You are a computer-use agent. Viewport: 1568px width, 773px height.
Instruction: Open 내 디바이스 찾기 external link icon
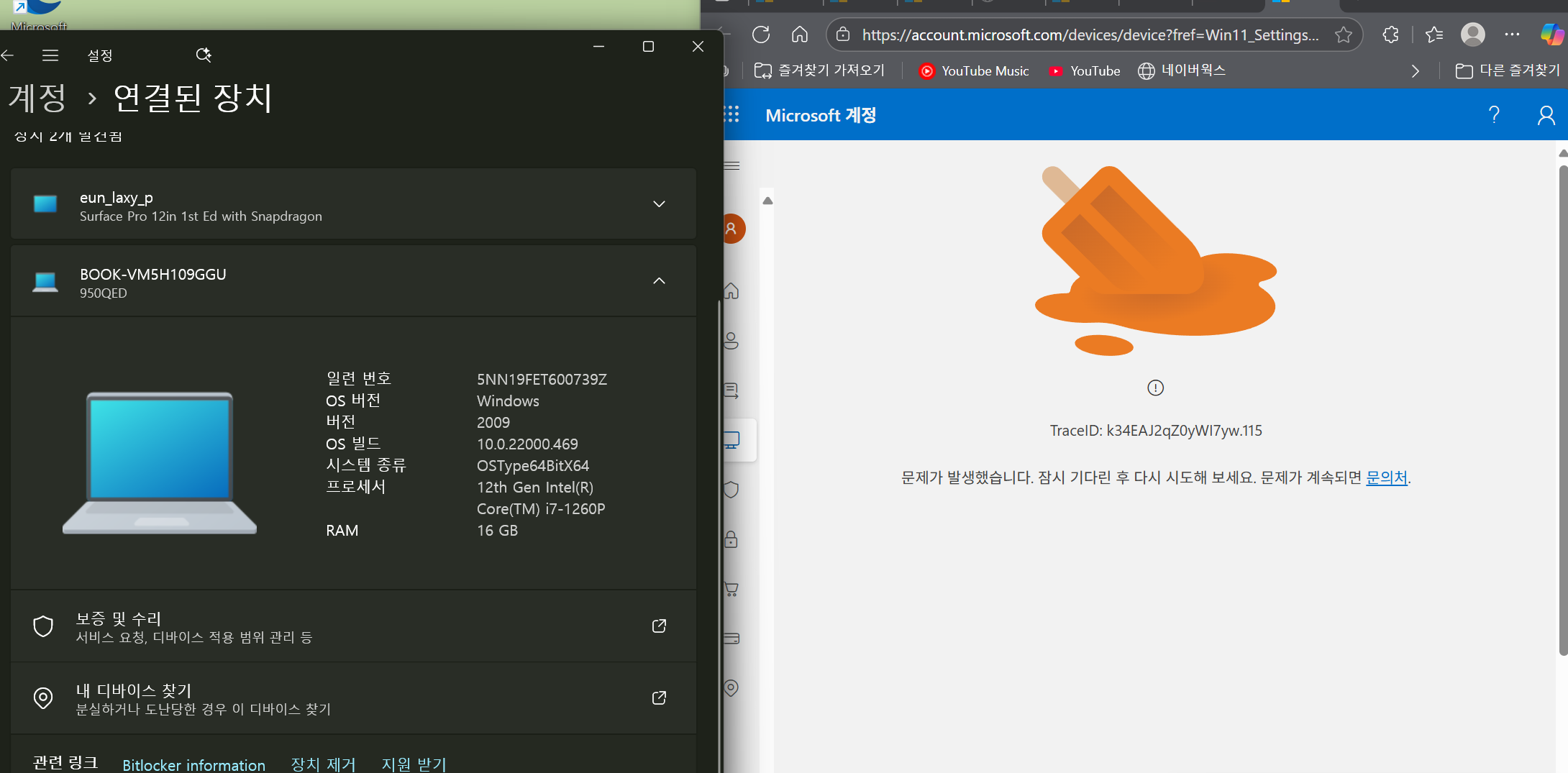(x=659, y=698)
